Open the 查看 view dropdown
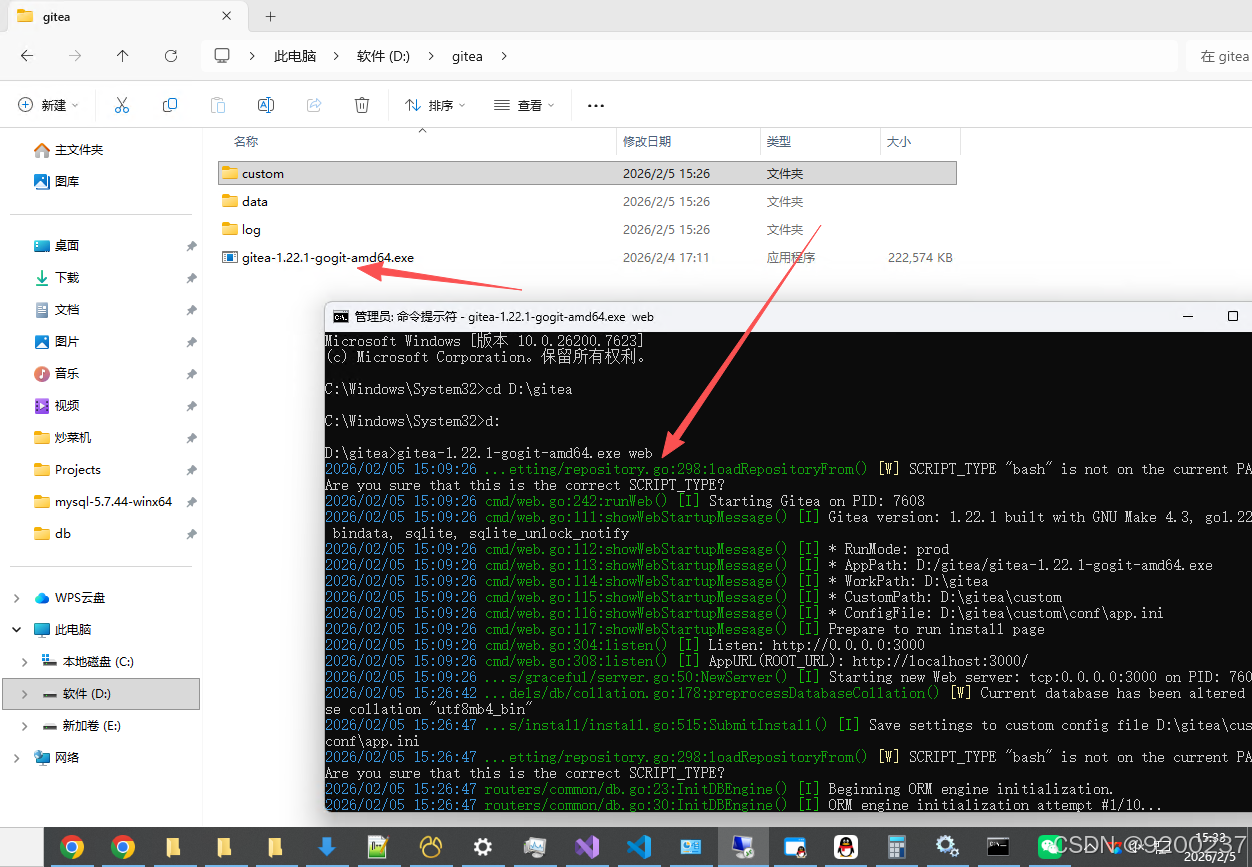Viewport: 1252px width, 867px height. coord(525,105)
